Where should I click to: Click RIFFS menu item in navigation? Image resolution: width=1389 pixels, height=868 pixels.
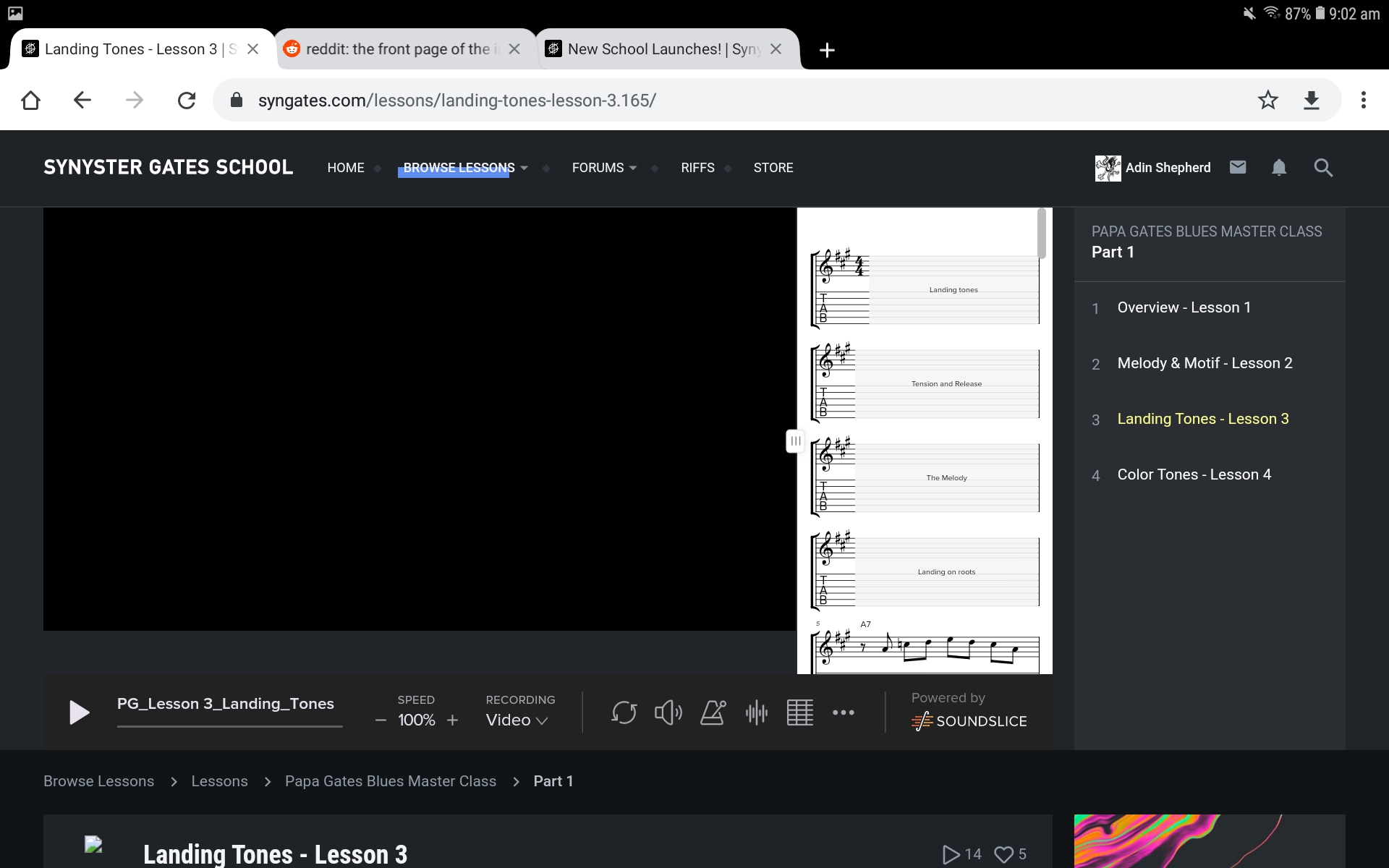point(697,167)
